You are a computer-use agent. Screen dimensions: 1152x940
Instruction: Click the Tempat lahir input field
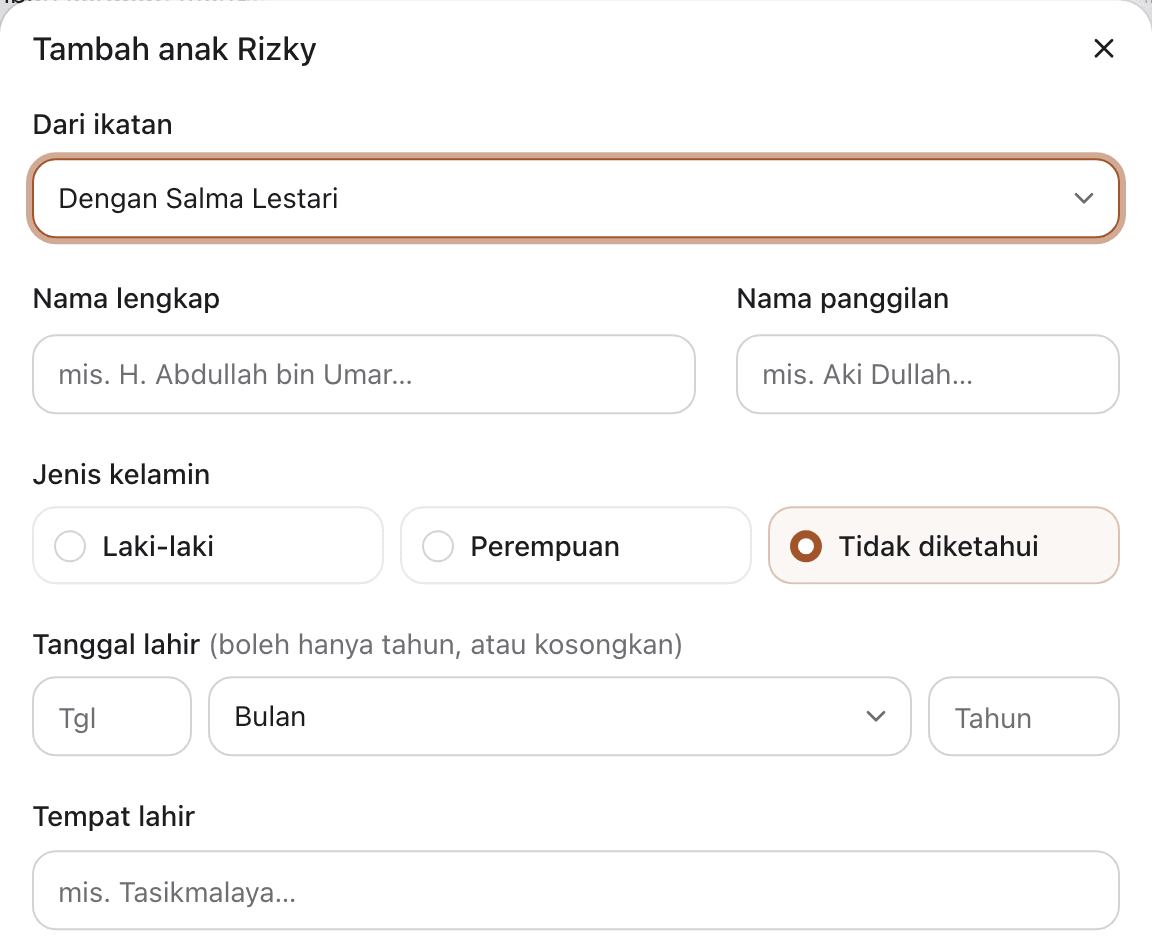576,891
